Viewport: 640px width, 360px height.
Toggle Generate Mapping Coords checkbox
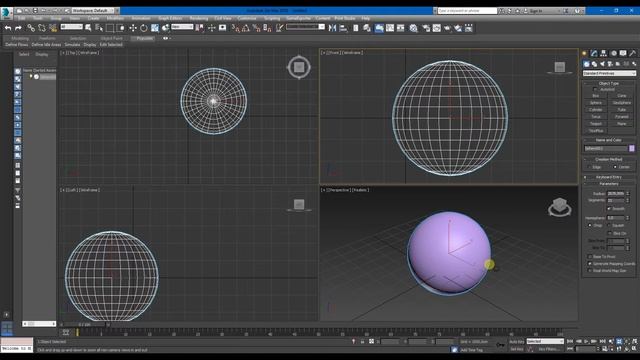click(x=590, y=264)
